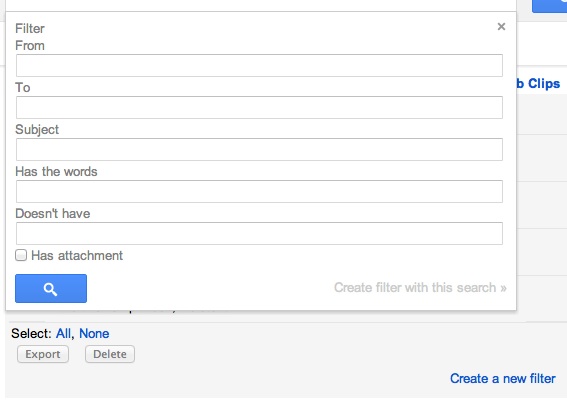Click the search bar above the Filter panel
The height and width of the screenshot is (404, 567).
coord(260,5)
